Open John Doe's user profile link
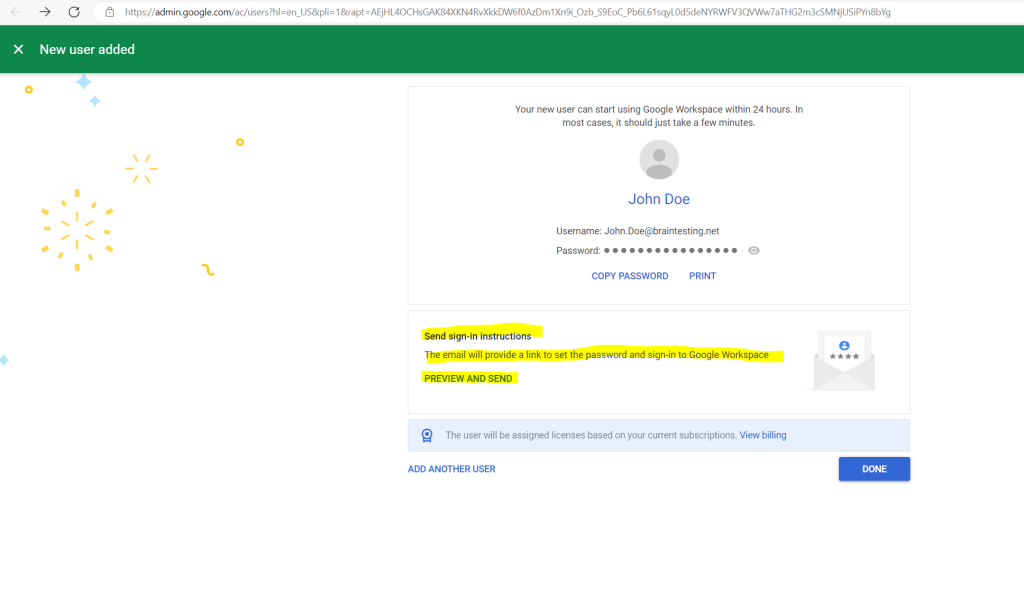 click(659, 199)
